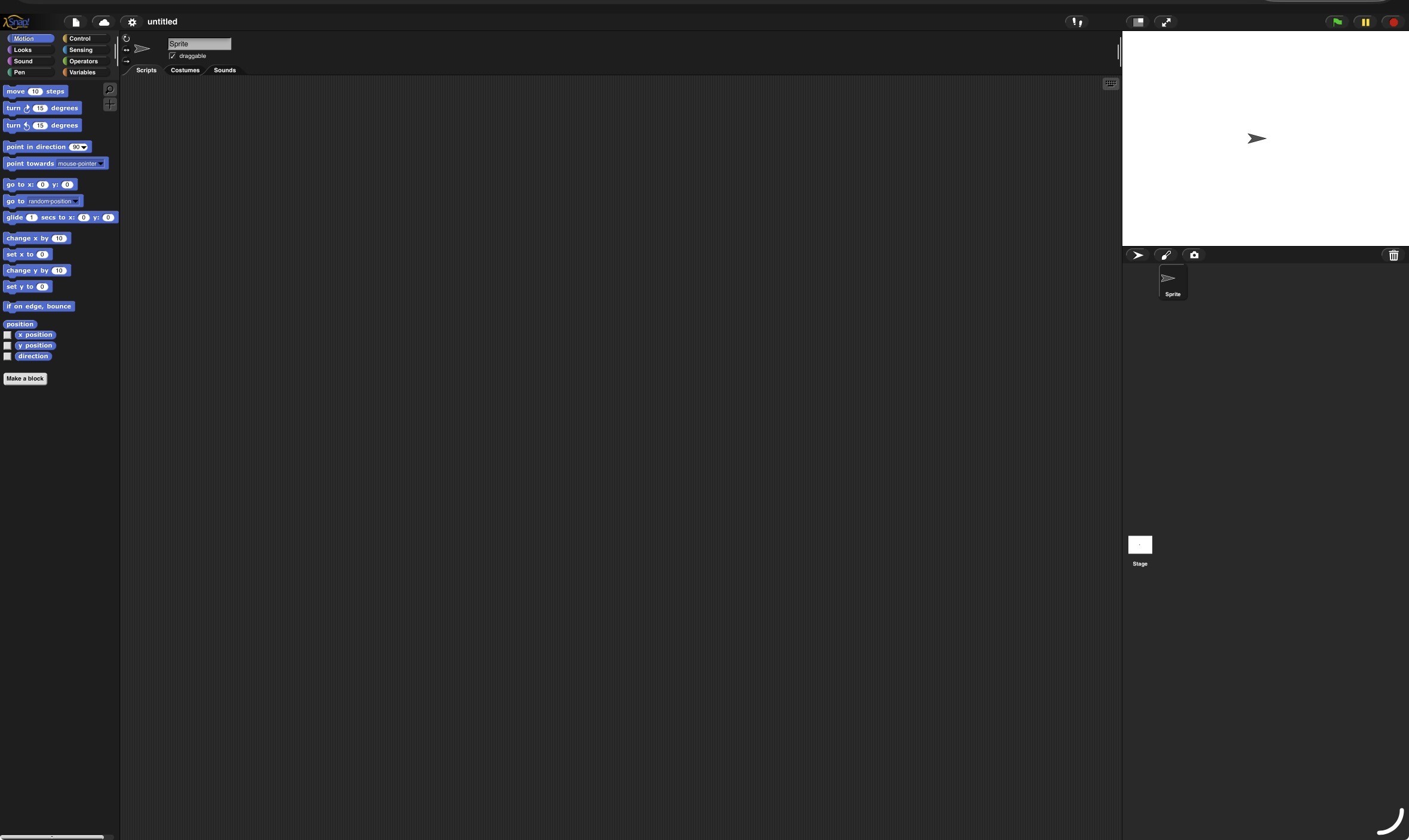Click the Stage thumbnail

point(1140,544)
